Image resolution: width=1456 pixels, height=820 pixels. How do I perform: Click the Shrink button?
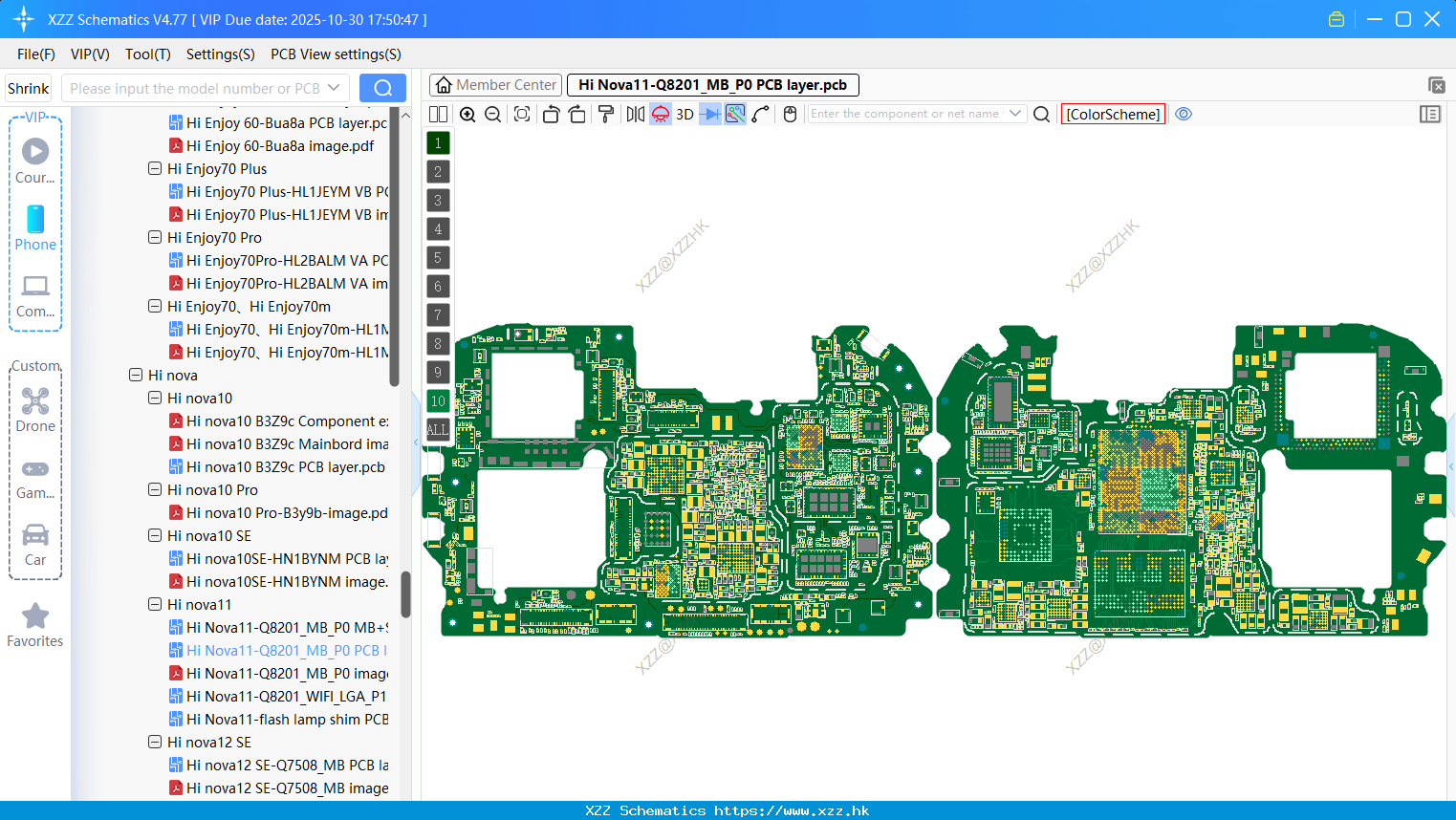coord(29,88)
